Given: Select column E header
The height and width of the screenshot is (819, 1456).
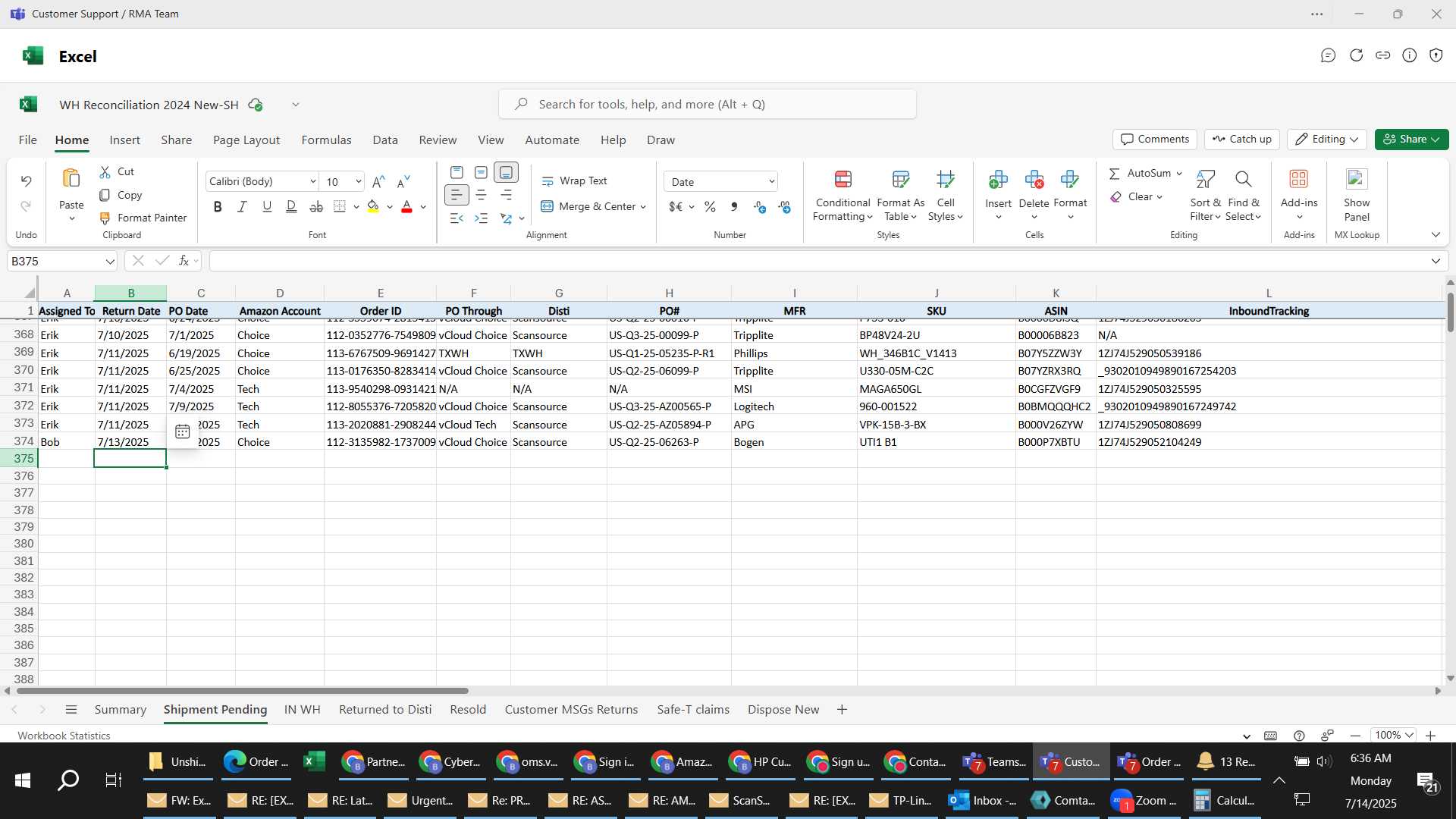Looking at the screenshot, I should [380, 293].
